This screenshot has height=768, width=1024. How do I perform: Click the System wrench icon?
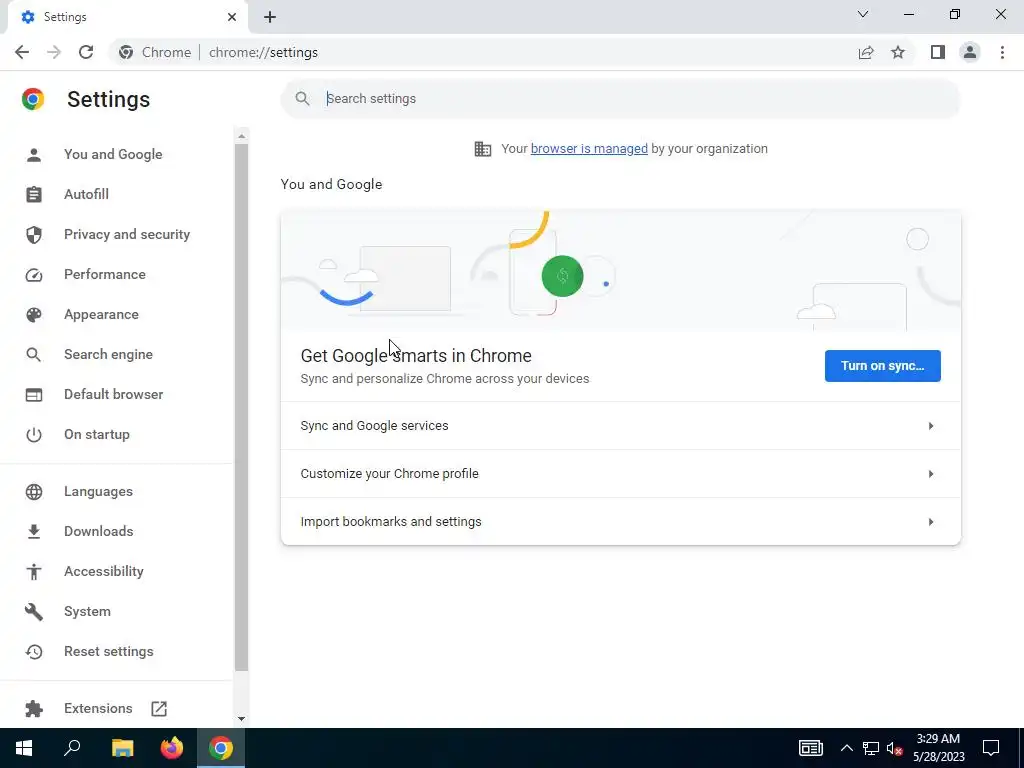(34, 612)
